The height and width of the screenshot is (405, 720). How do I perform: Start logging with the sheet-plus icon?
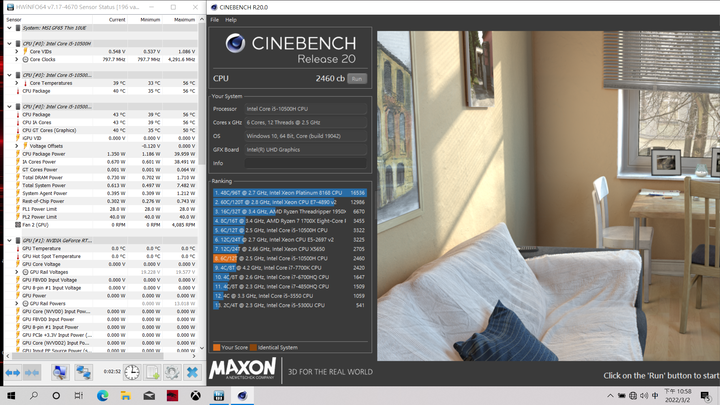pyautogui.click(x=152, y=372)
